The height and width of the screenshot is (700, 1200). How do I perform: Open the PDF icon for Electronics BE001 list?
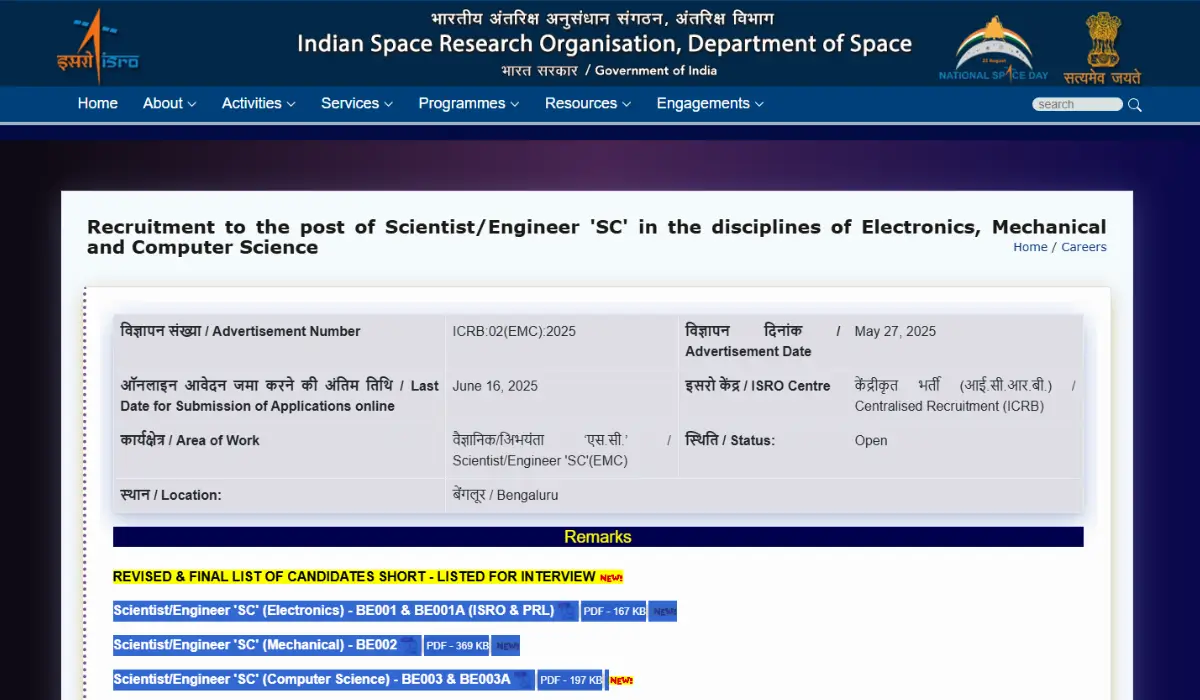click(x=568, y=611)
